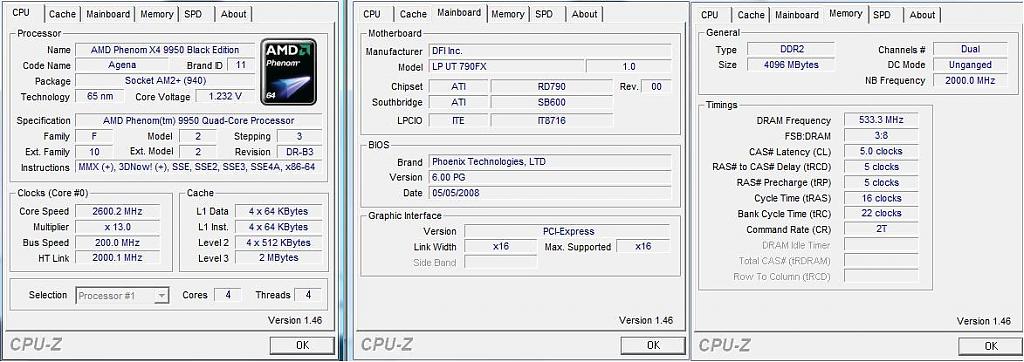
Task: Select the PCI-Express graphic interface version
Action: [567, 231]
